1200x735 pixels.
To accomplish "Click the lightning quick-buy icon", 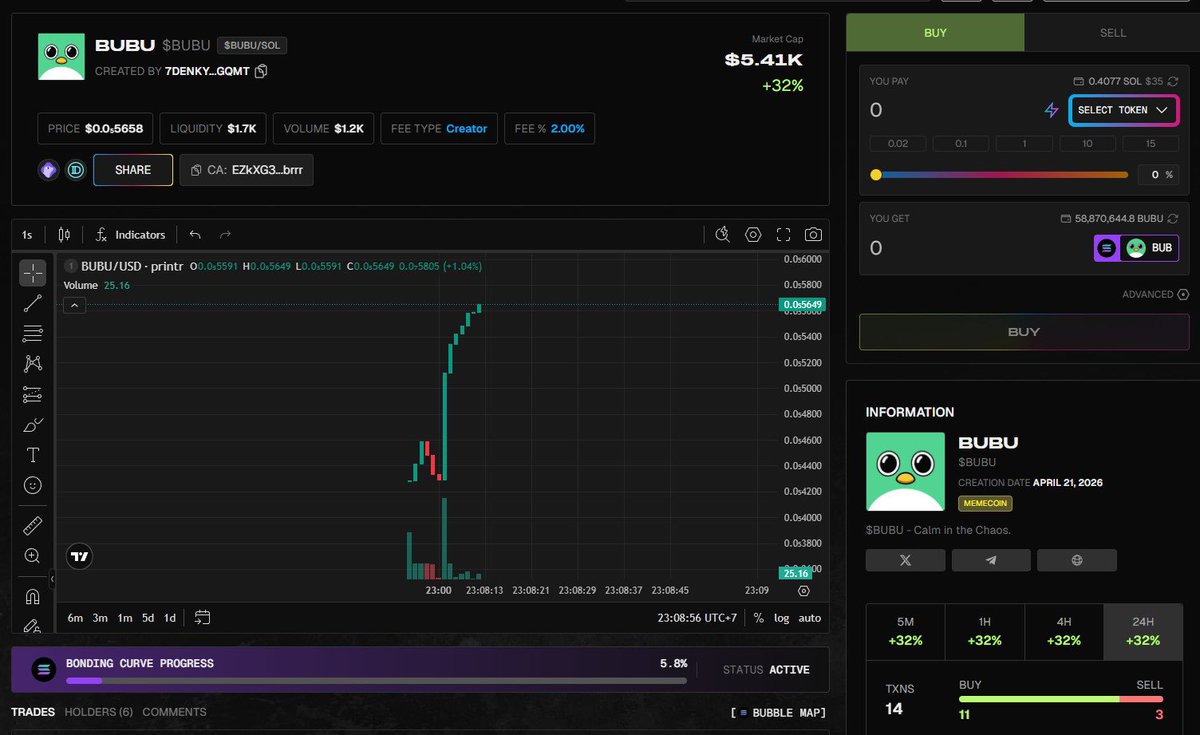I will click(x=1051, y=110).
